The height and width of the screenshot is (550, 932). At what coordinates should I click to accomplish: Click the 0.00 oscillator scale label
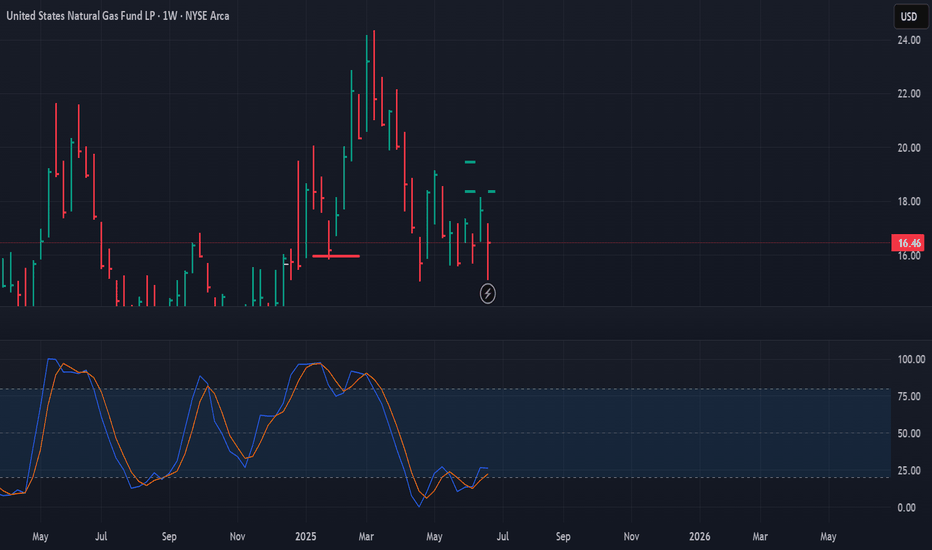[x=906, y=507]
